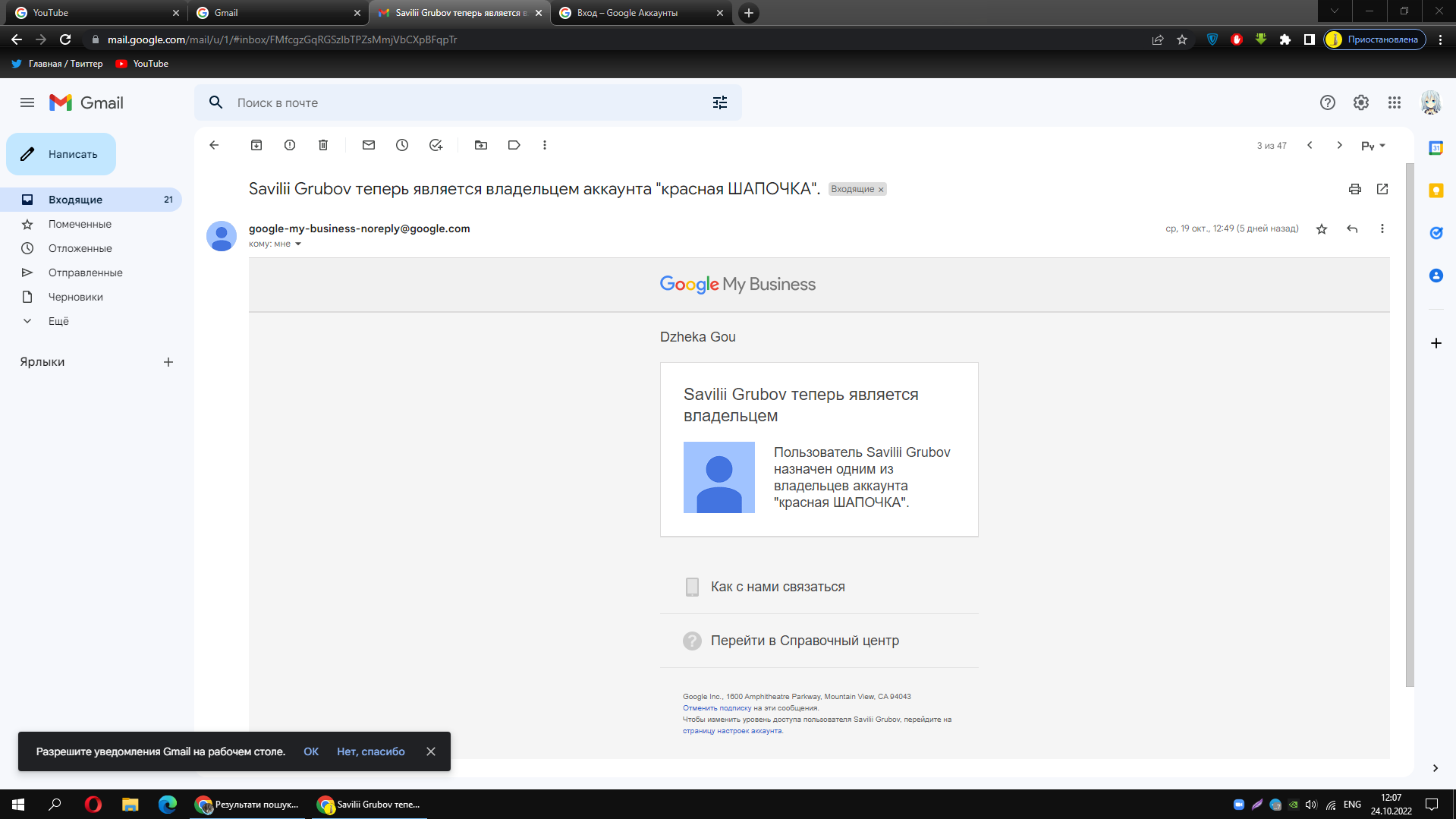Open the email in a new window

click(x=1382, y=189)
